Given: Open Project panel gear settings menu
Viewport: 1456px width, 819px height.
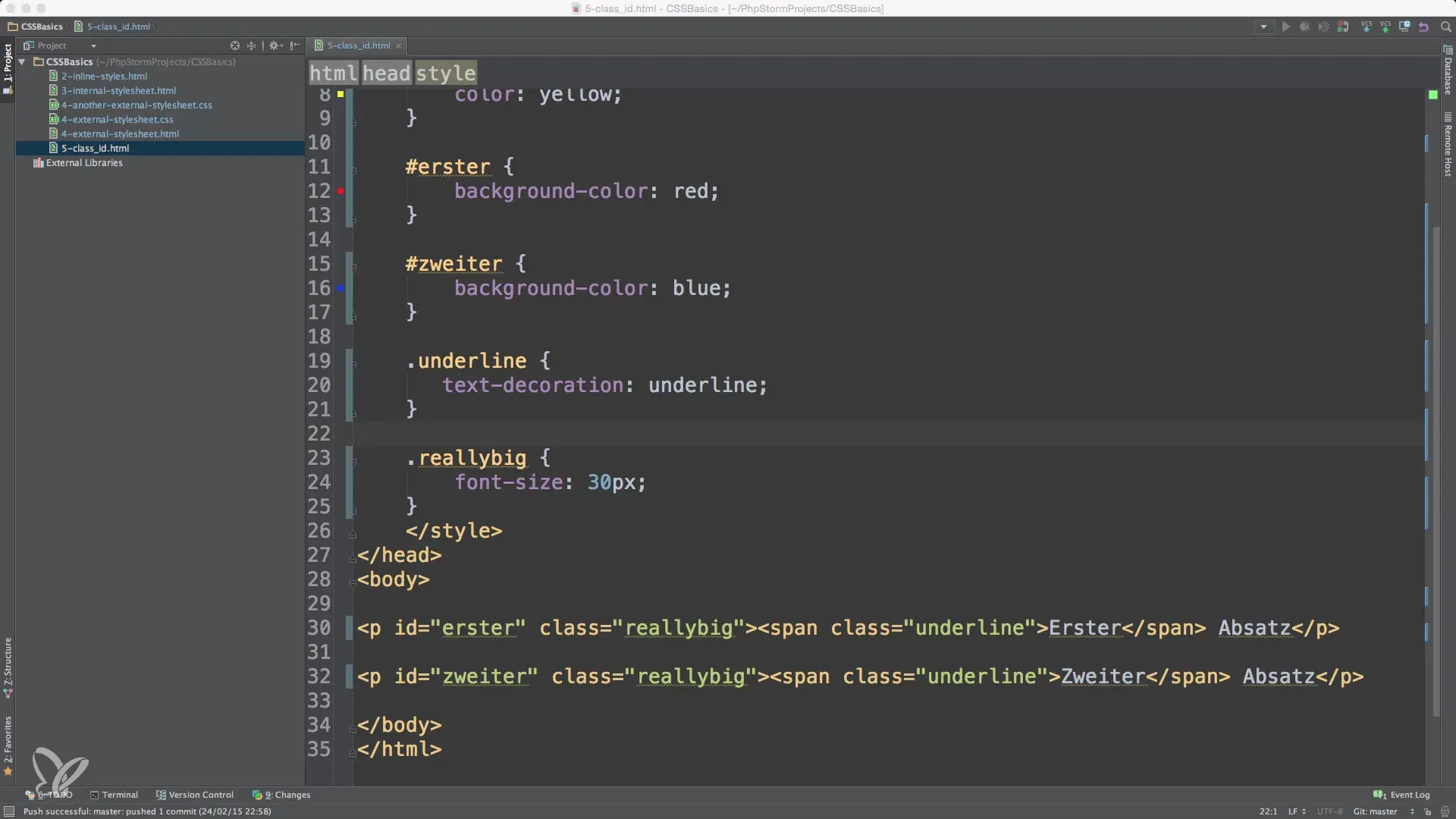Looking at the screenshot, I should [x=276, y=45].
